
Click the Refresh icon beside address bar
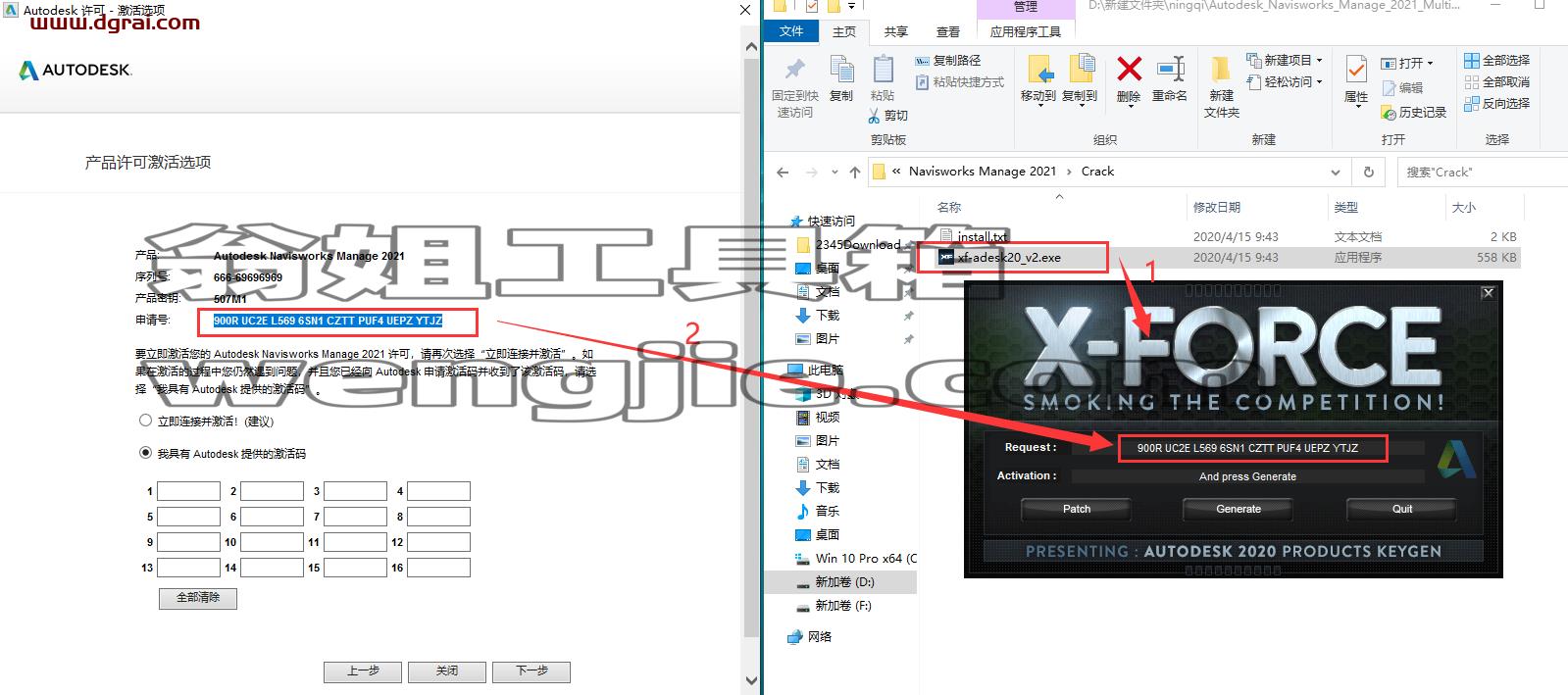pyautogui.click(x=1369, y=172)
